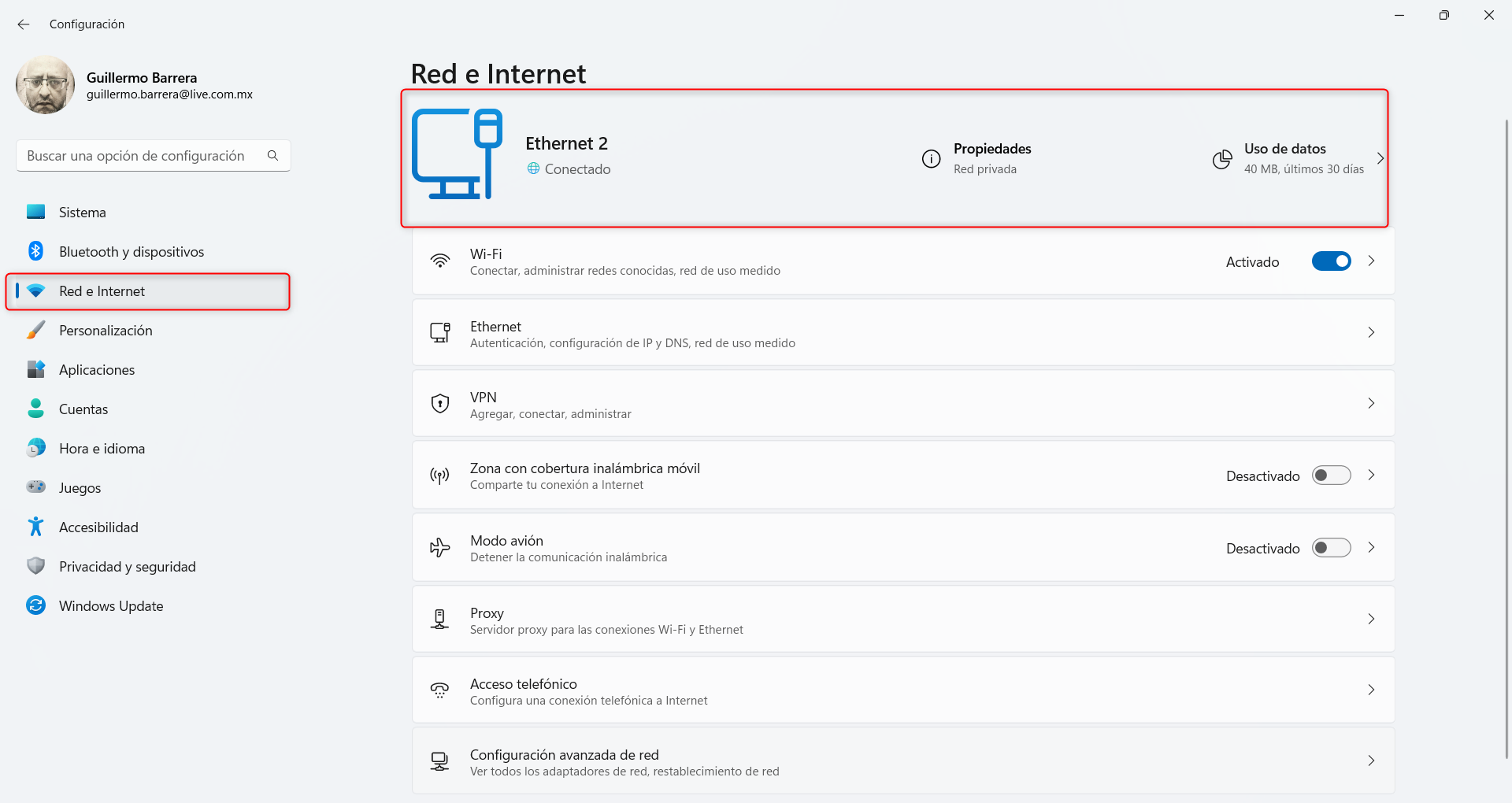Toggle Modo avión on
This screenshot has width=1512, height=803.
point(1331,548)
